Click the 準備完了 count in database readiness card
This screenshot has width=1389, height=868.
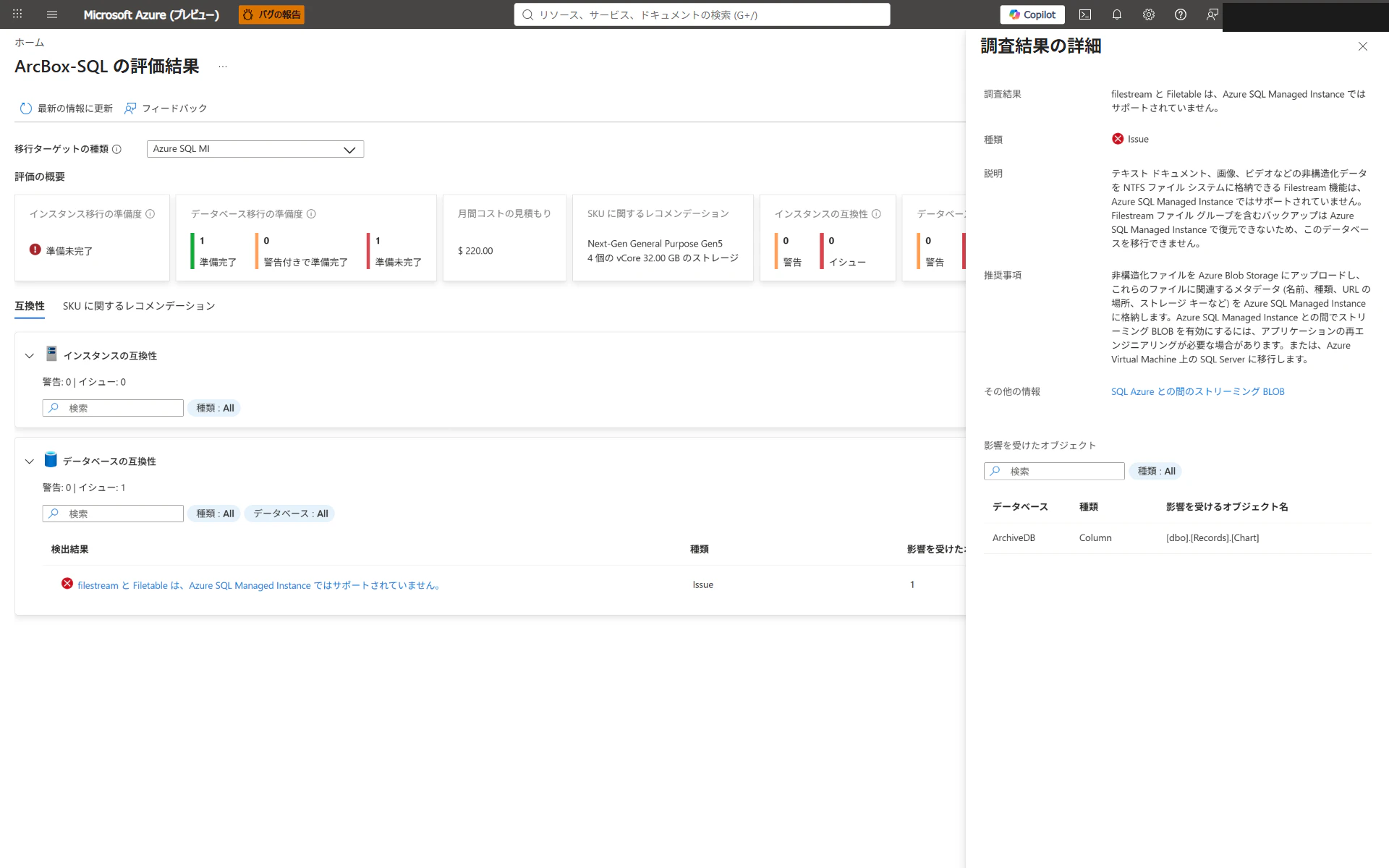tap(202, 241)
